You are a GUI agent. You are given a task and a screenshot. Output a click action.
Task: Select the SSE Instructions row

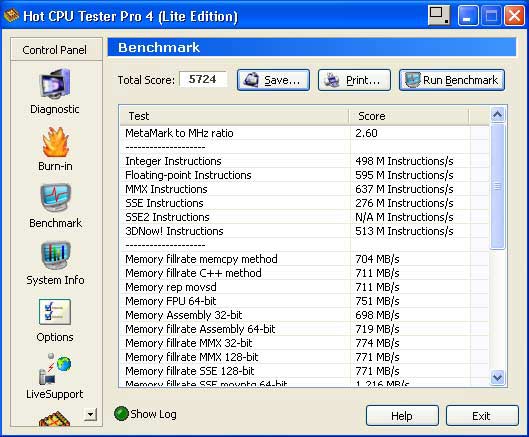(x=304, y=203)
